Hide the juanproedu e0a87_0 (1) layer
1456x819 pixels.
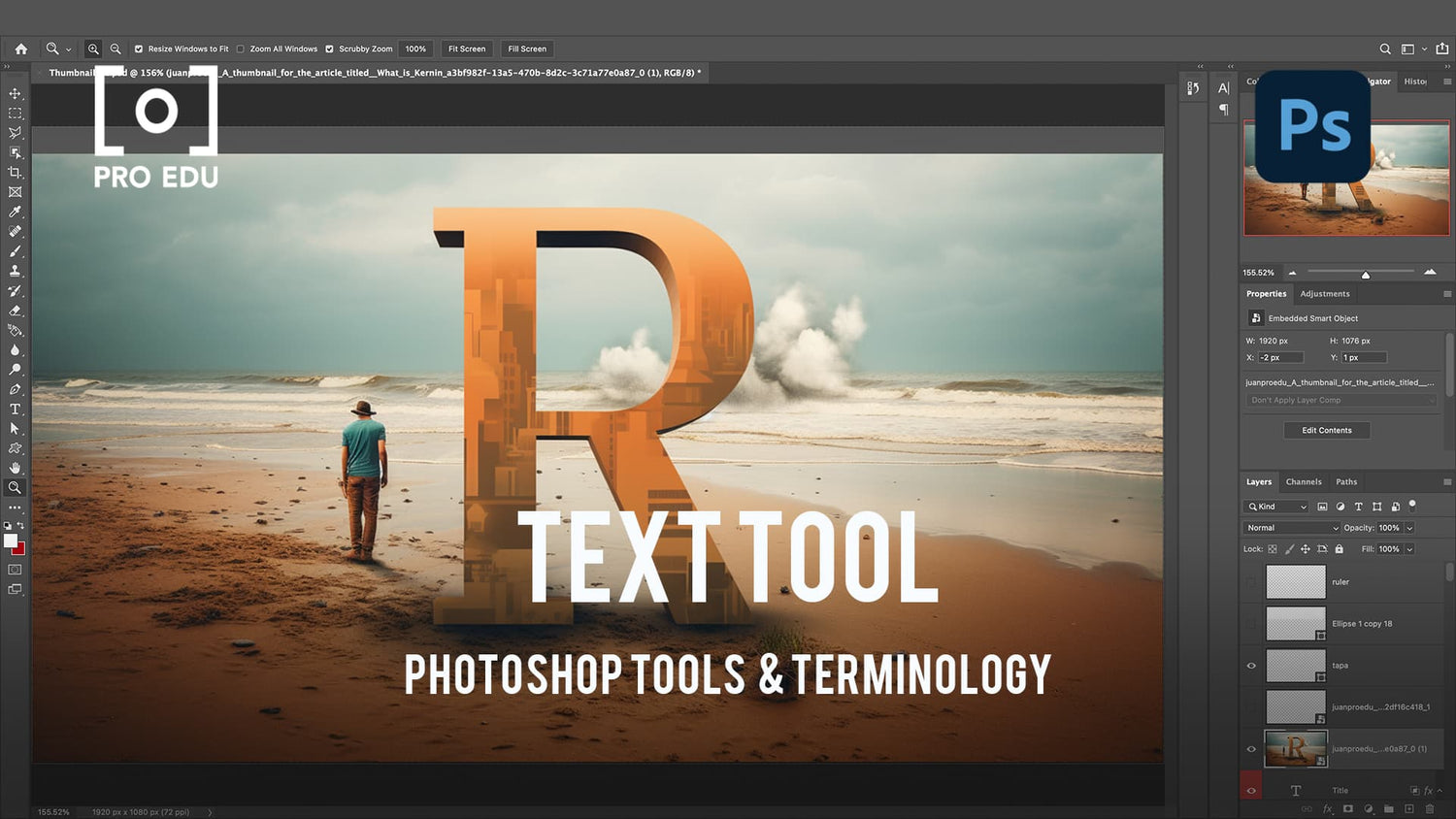coord(1251,749)
